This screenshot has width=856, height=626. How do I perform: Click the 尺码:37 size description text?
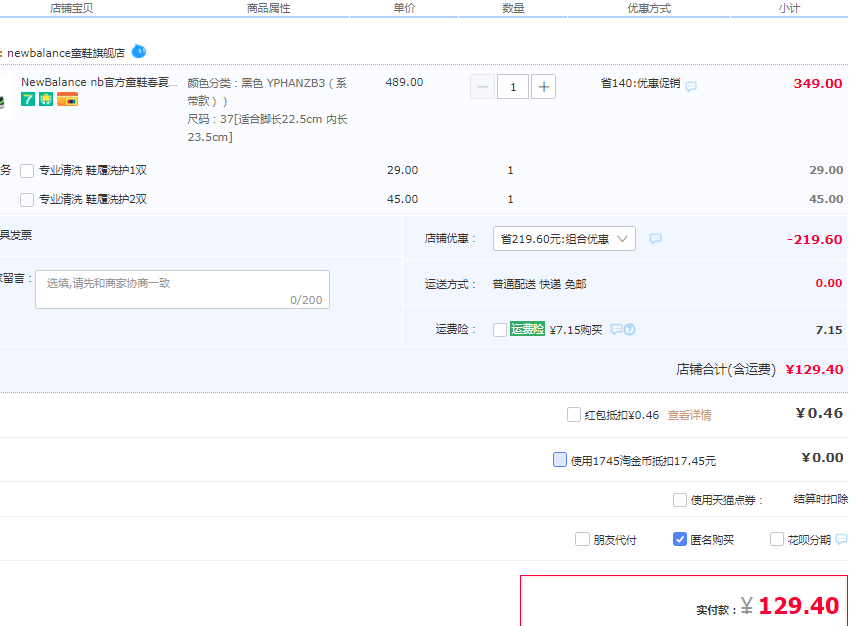coord(268,128)
